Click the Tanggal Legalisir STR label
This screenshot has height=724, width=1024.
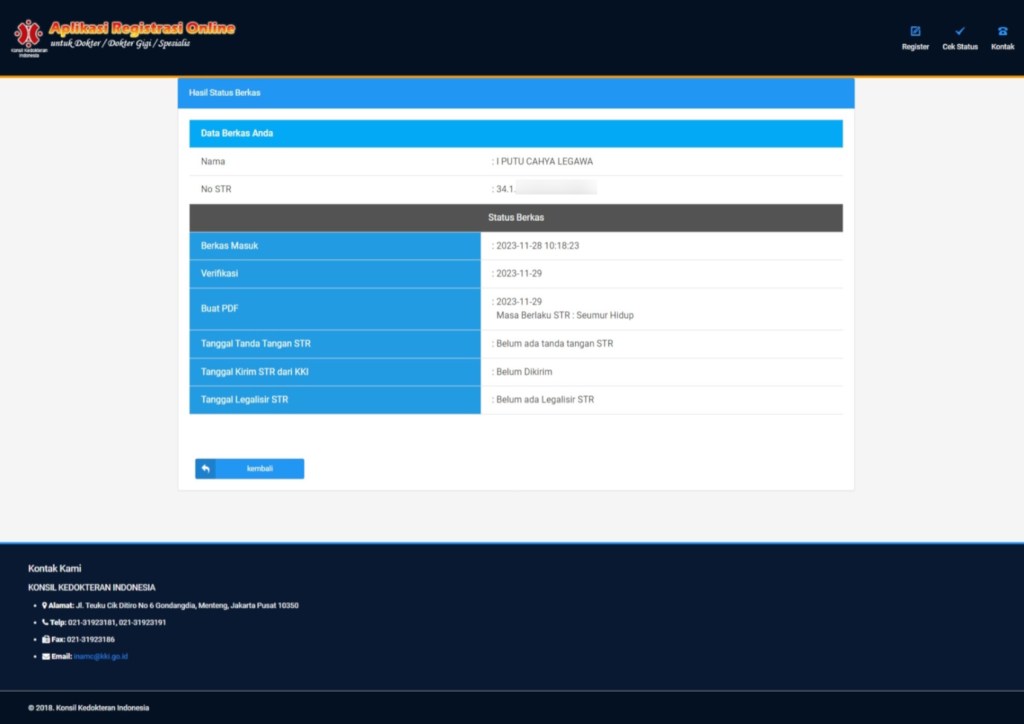(244, 400)
